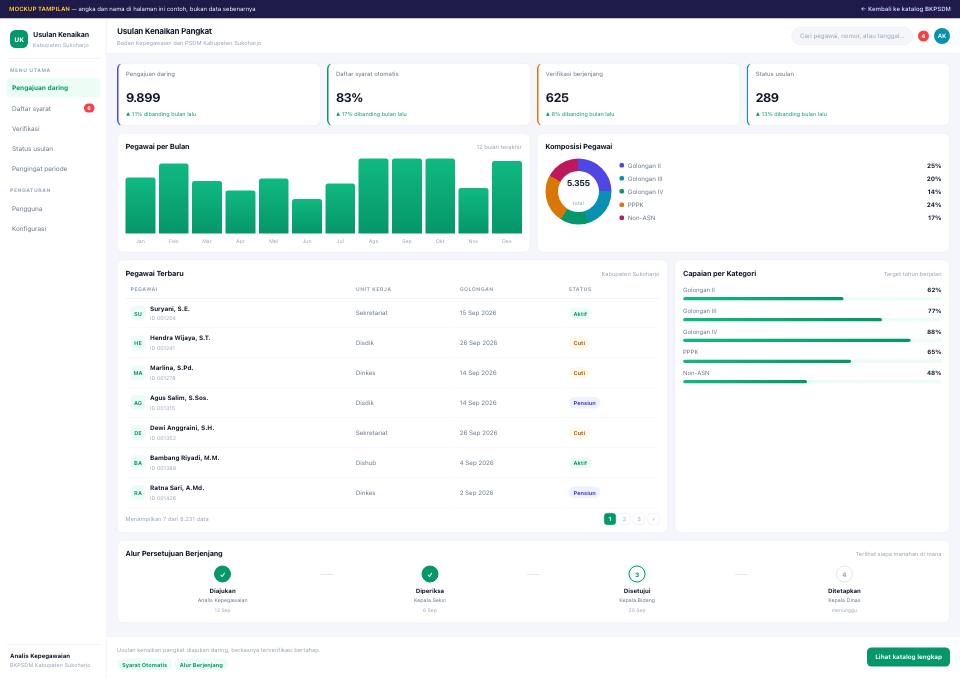Click the PPPK legend color dot
Image resolution: width=960 pixels, height=678 pixels.
[x=621, y=205]
